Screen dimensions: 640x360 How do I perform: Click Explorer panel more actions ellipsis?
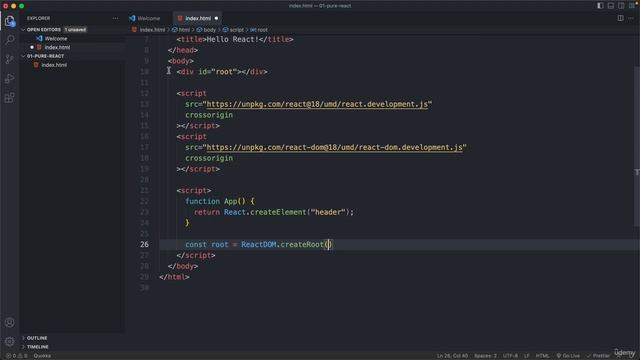coord(116,18)
